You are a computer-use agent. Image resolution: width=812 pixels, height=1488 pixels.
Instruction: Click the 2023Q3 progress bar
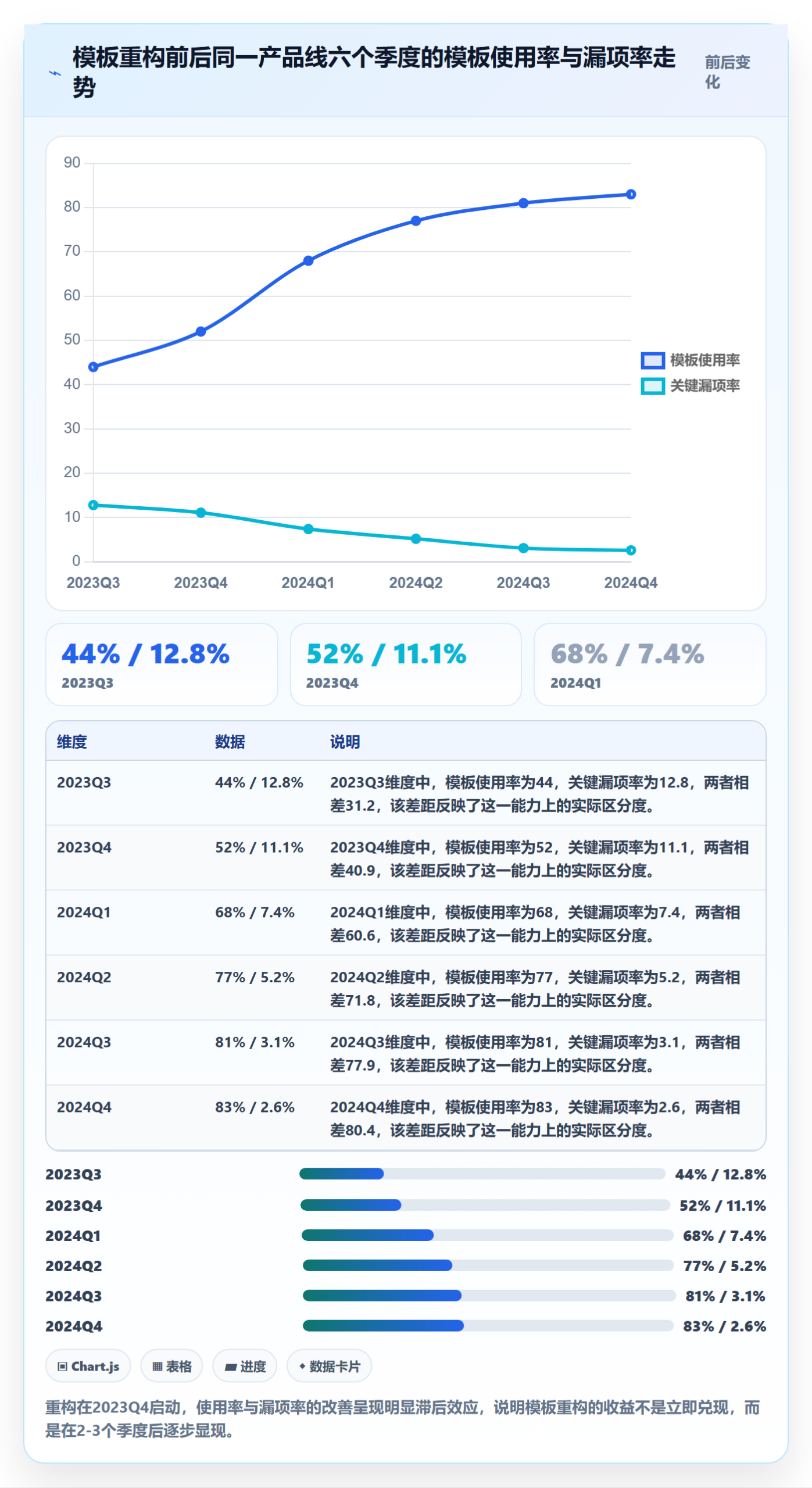click(x=482, y=1174)
